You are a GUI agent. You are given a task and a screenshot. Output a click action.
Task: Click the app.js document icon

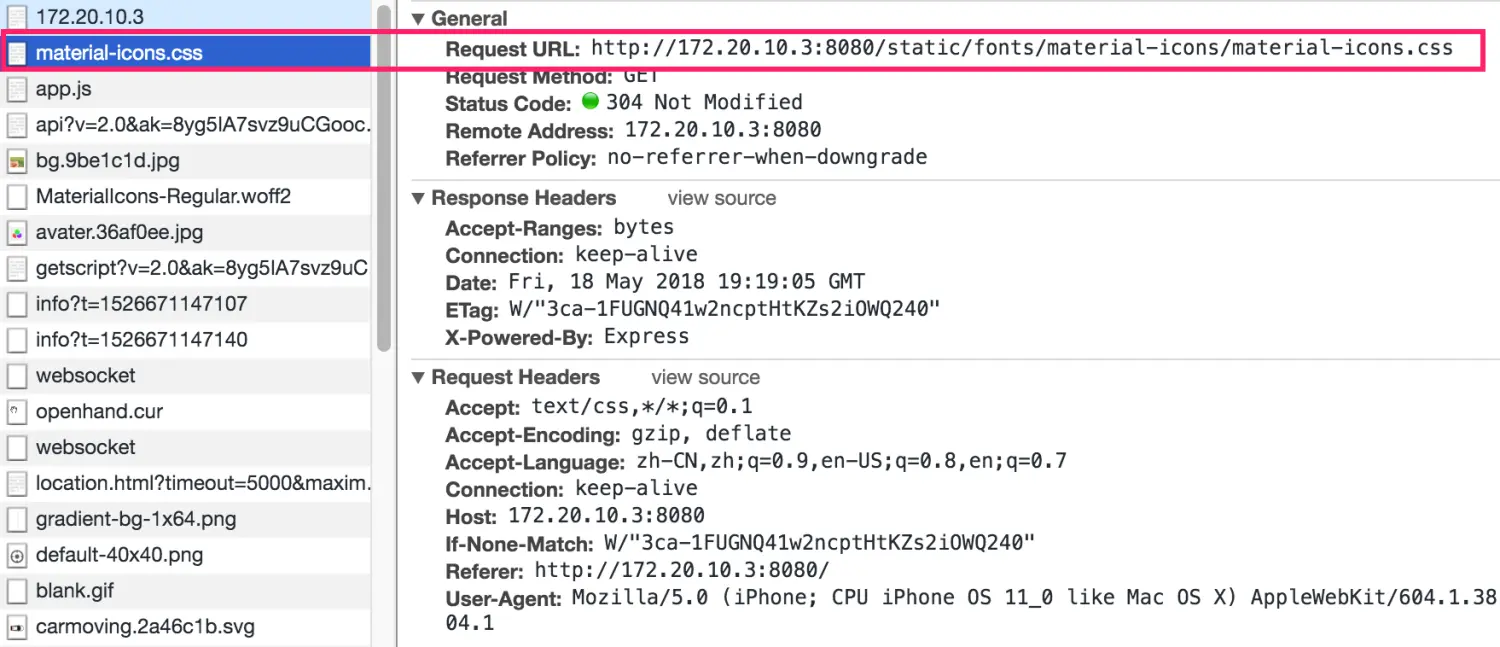(17, 89)
